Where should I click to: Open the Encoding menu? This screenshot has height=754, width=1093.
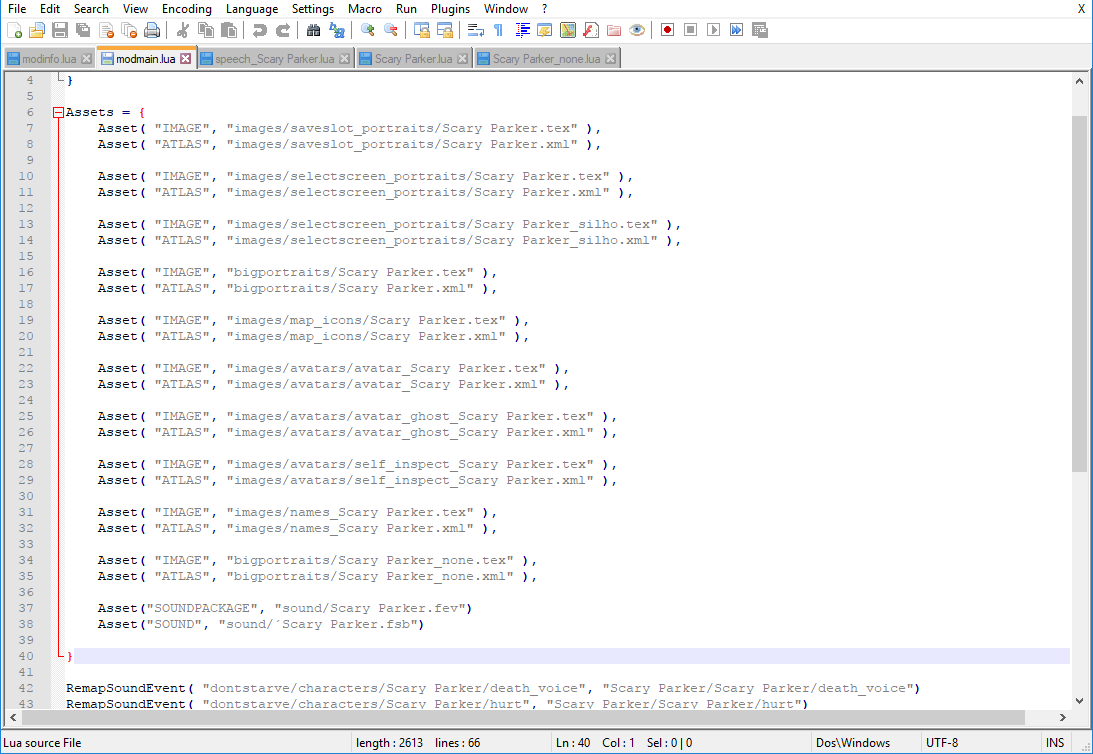[x=186, y=9]
